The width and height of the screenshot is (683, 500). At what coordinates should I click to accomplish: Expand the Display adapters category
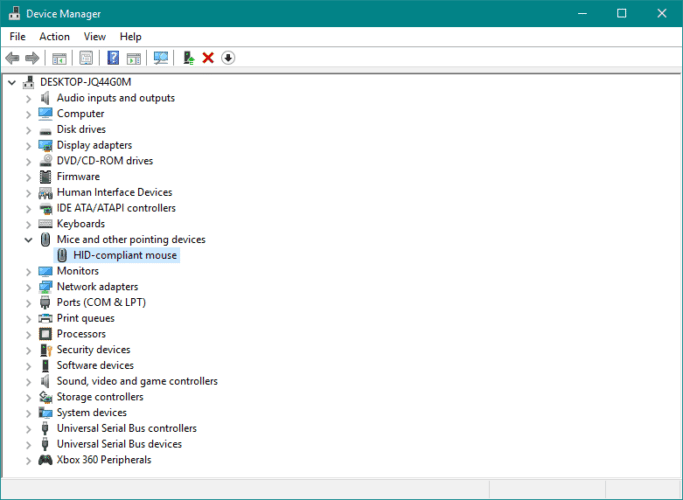coord(29,145)
